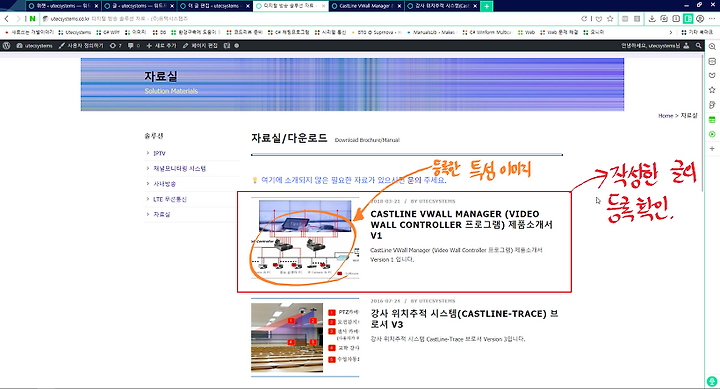Click the comments bubble showing 0

[x=134, y=45]
